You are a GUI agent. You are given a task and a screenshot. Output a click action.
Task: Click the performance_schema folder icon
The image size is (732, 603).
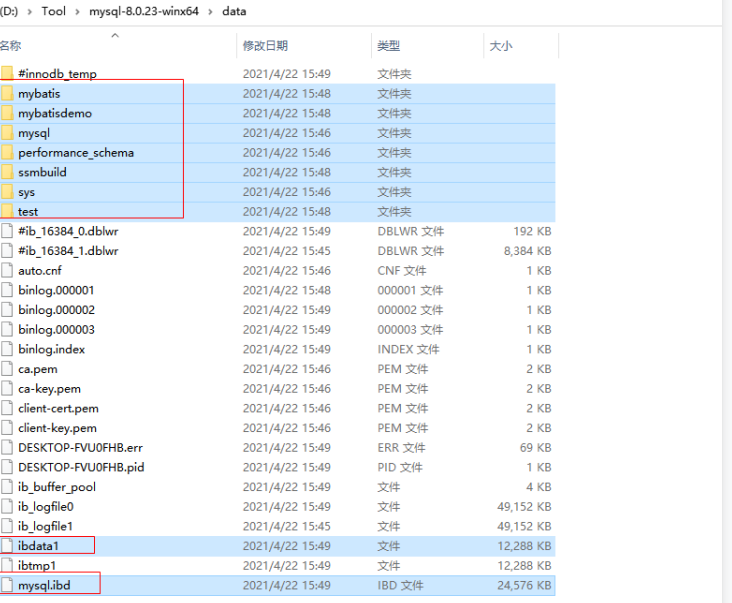coord(7,152)
